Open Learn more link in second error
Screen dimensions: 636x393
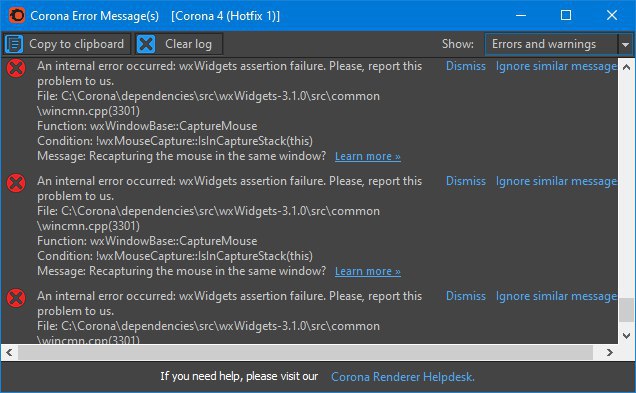pyautogui.click(x=368, y=271)
